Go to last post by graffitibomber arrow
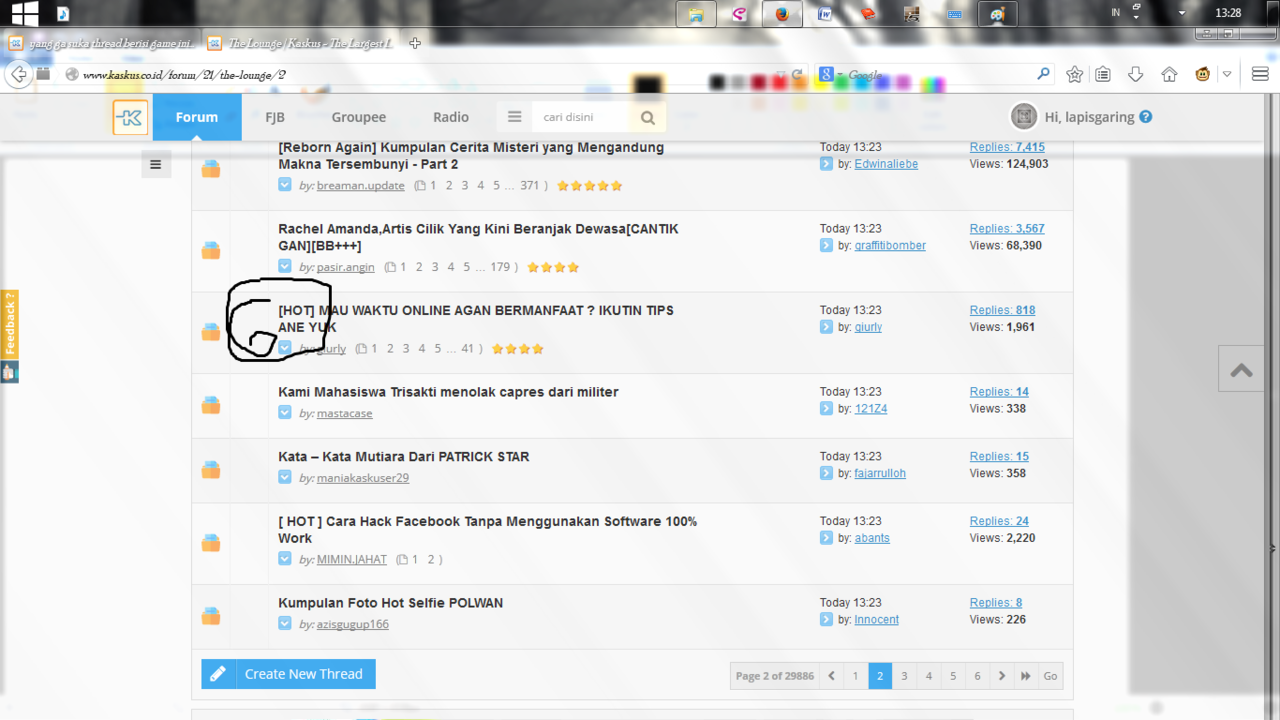Screen dimensions: 1280x720 pos(826,246)
